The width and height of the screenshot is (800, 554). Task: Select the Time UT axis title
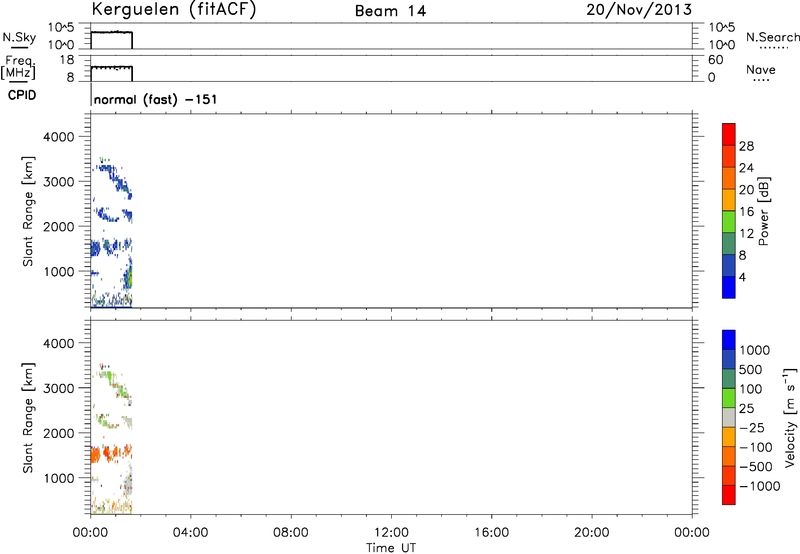coord(391,548)
